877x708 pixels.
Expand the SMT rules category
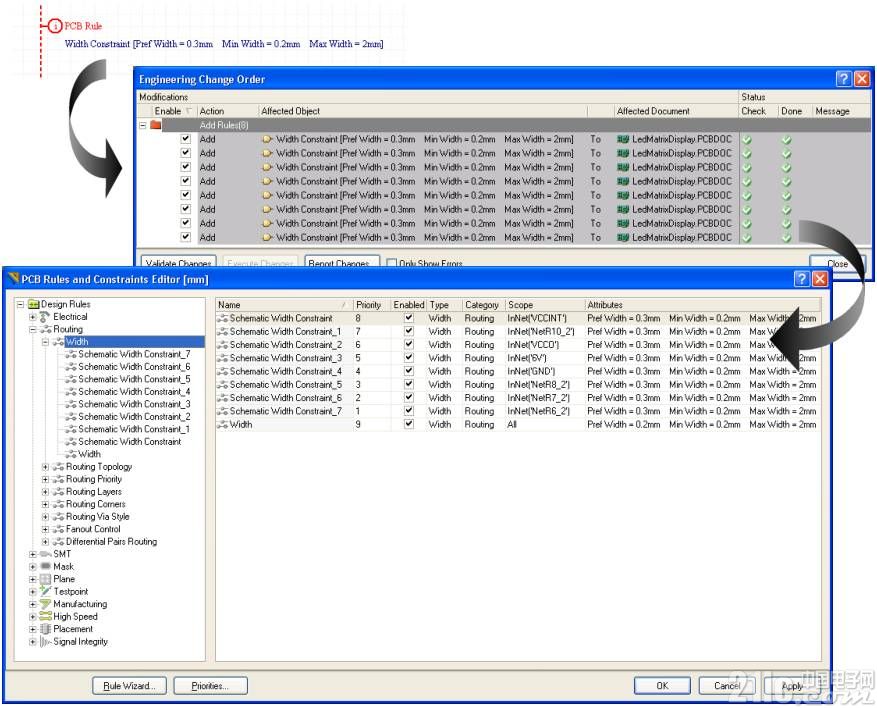click(33, 554)
